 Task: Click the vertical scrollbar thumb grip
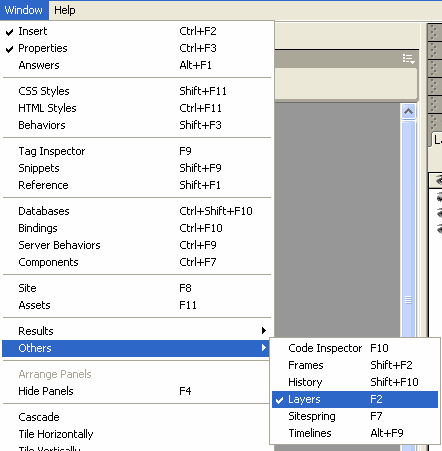coord(408,300)
